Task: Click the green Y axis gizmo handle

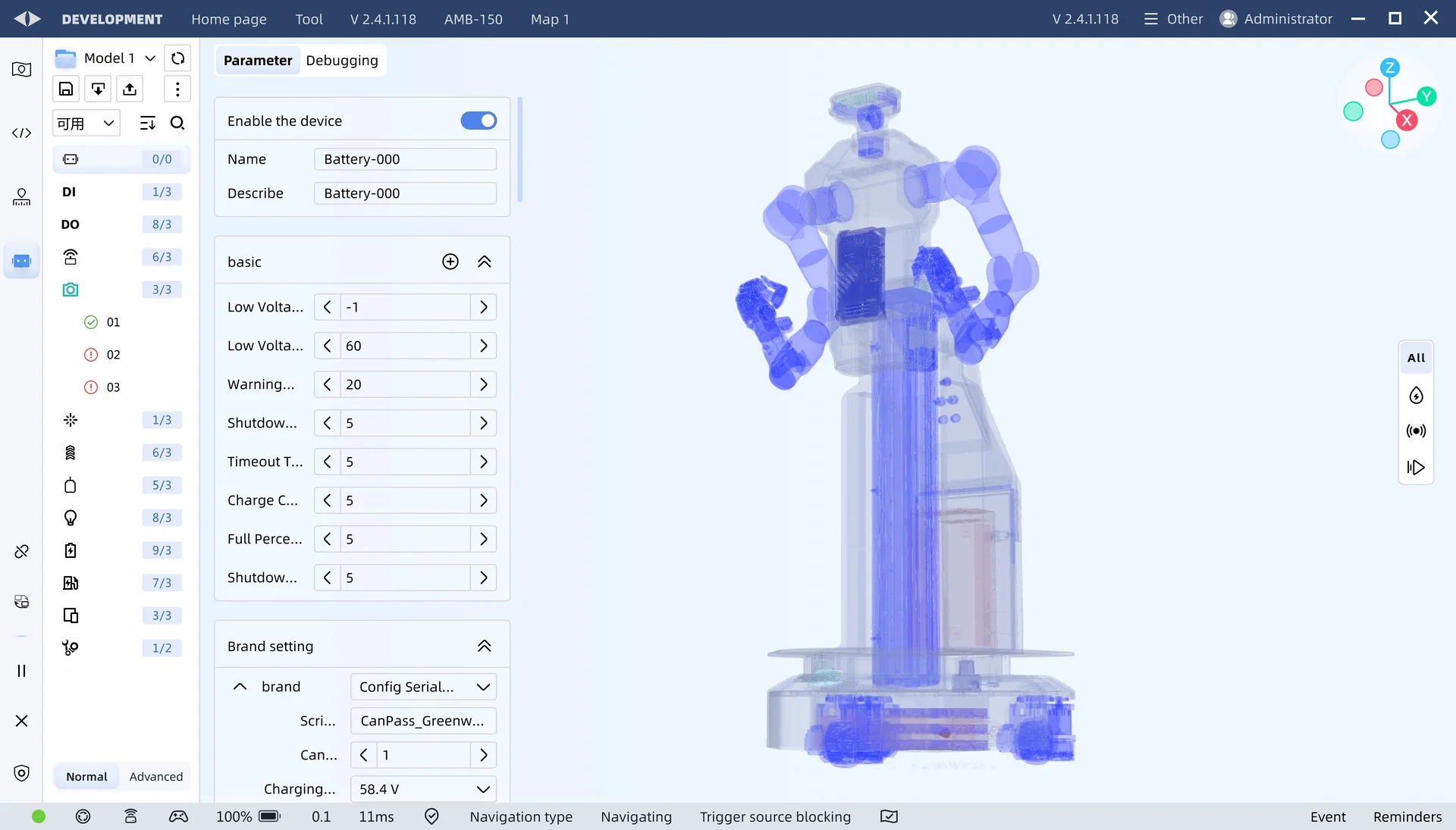Action: click(1426, 96)
